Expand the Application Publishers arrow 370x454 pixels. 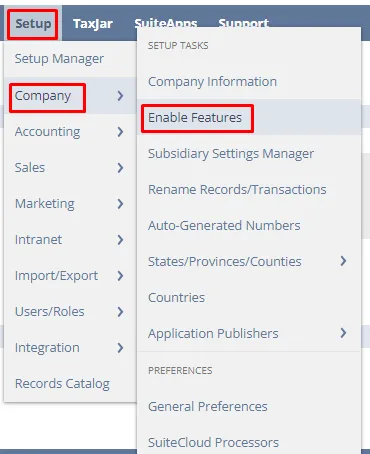click(x=343, y=333)
